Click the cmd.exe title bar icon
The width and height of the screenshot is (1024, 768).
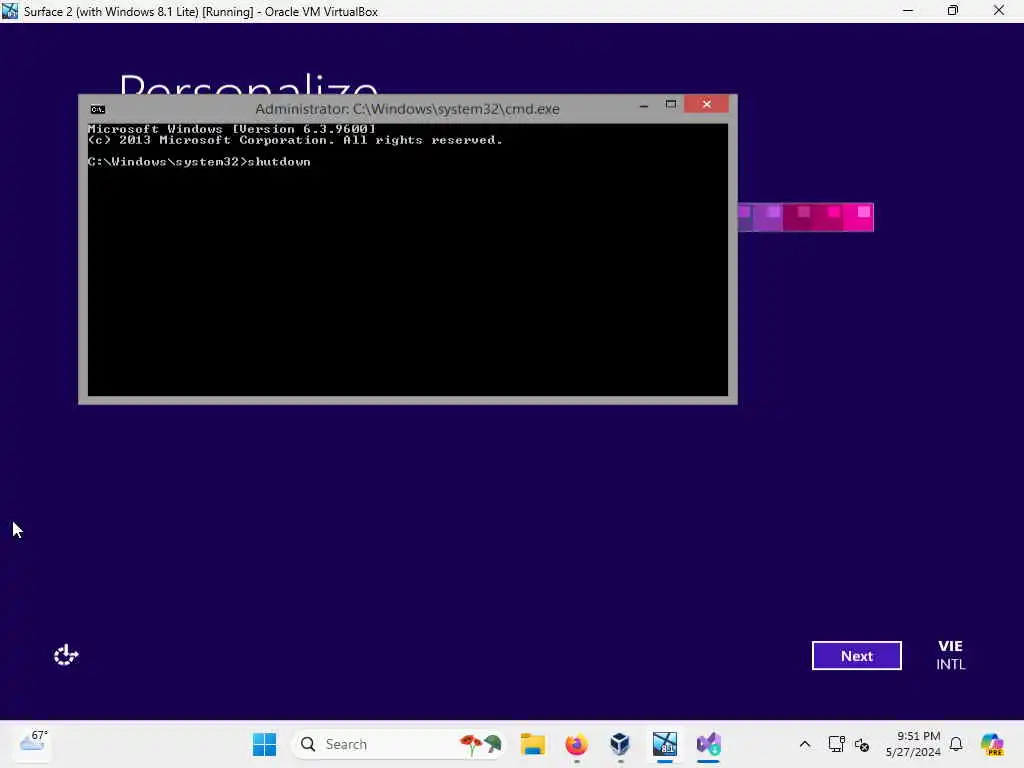point(98,109)
